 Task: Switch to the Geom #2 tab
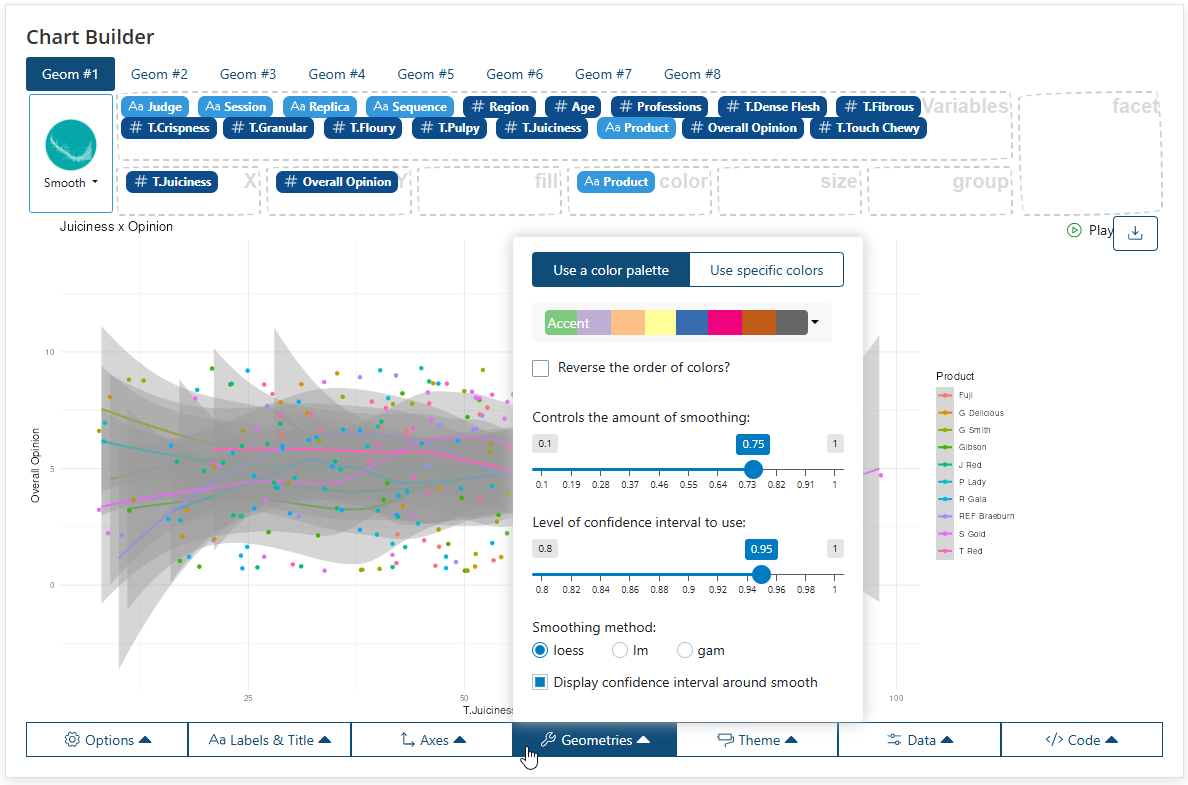click(x=159, y=74)
